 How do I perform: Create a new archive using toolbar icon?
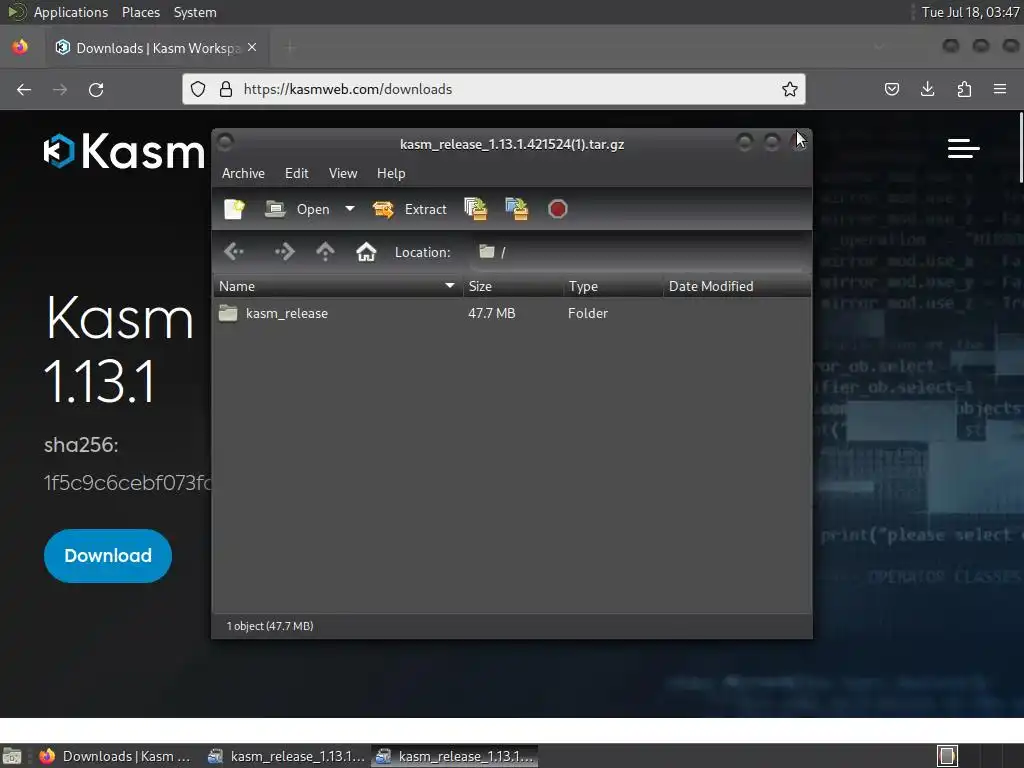234,209
